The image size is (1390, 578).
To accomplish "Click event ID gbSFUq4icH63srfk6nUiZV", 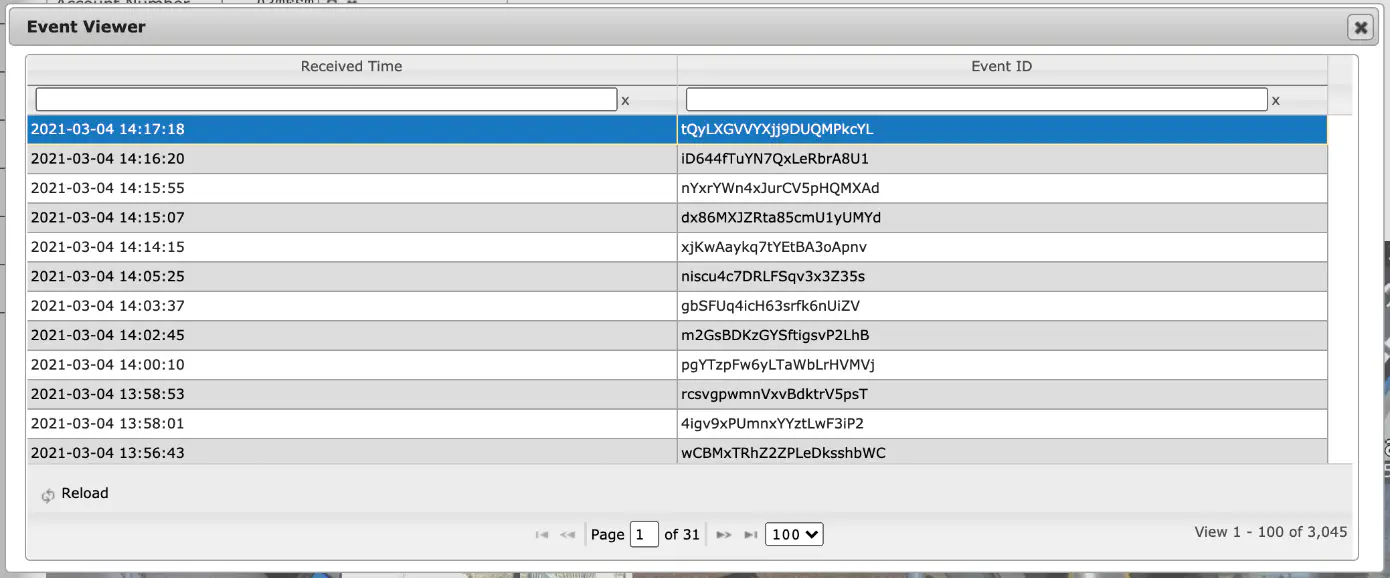I will coord(770,306).
